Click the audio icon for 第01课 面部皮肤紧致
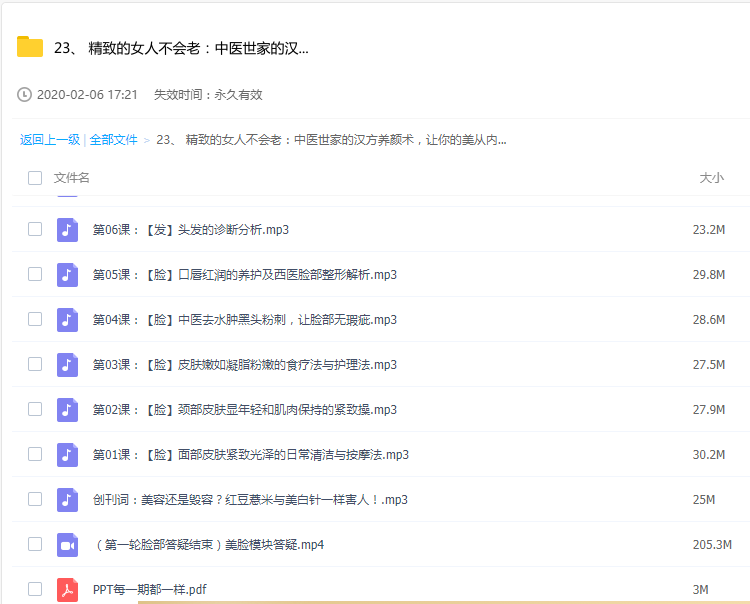 (x=67, y=455)
